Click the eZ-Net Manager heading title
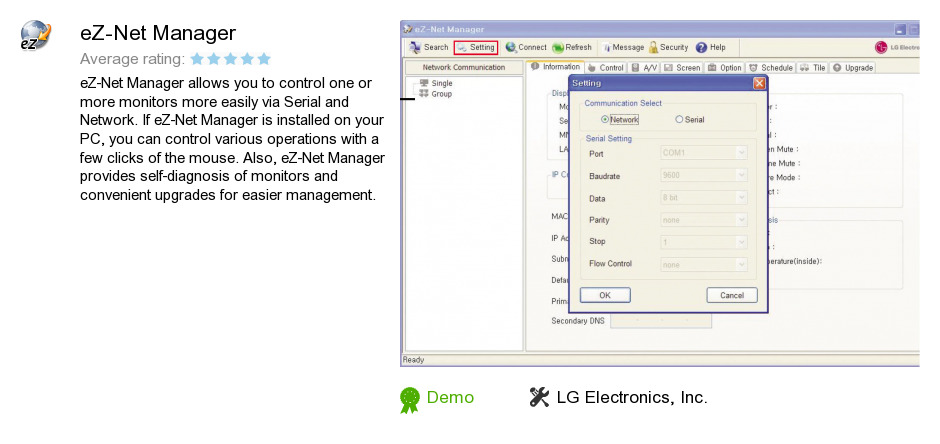Screen dimensions: 940x444 click(x=158, y=33)
